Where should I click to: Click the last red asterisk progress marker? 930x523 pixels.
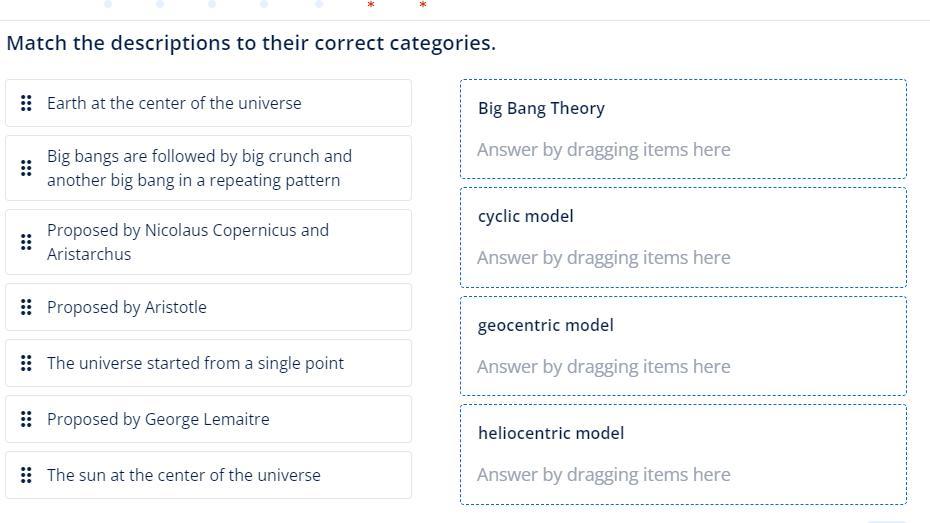coord(422,5)
